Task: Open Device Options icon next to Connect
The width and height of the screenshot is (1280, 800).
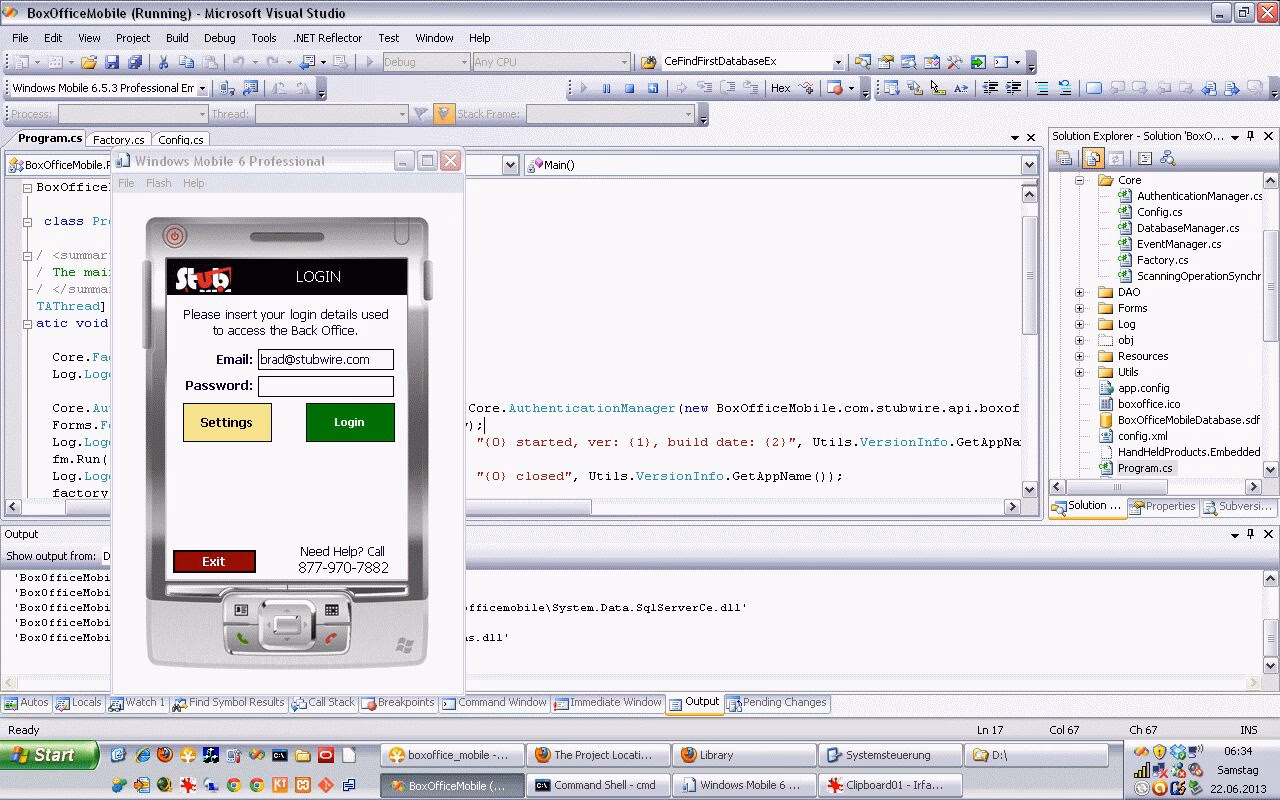Action: 249,88
